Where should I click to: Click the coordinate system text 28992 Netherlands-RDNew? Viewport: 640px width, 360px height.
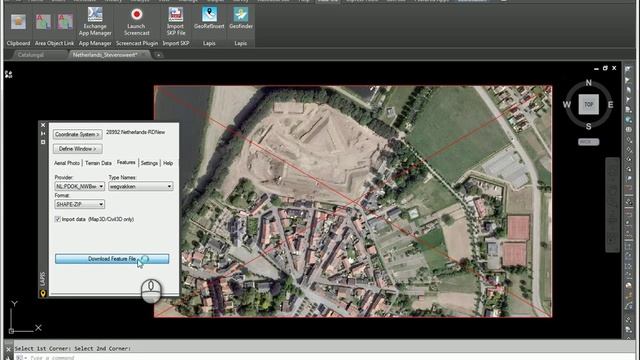tap(136, 132)
